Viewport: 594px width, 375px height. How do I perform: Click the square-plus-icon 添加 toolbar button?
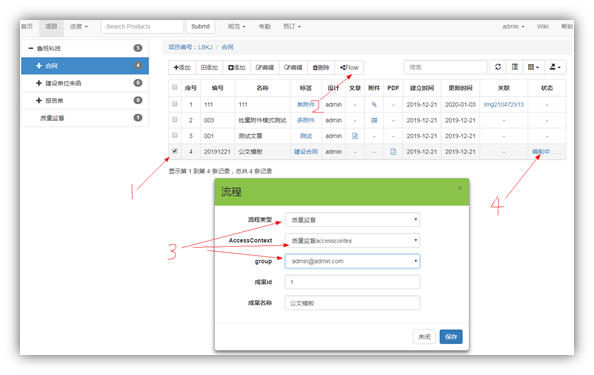point(237,67)
